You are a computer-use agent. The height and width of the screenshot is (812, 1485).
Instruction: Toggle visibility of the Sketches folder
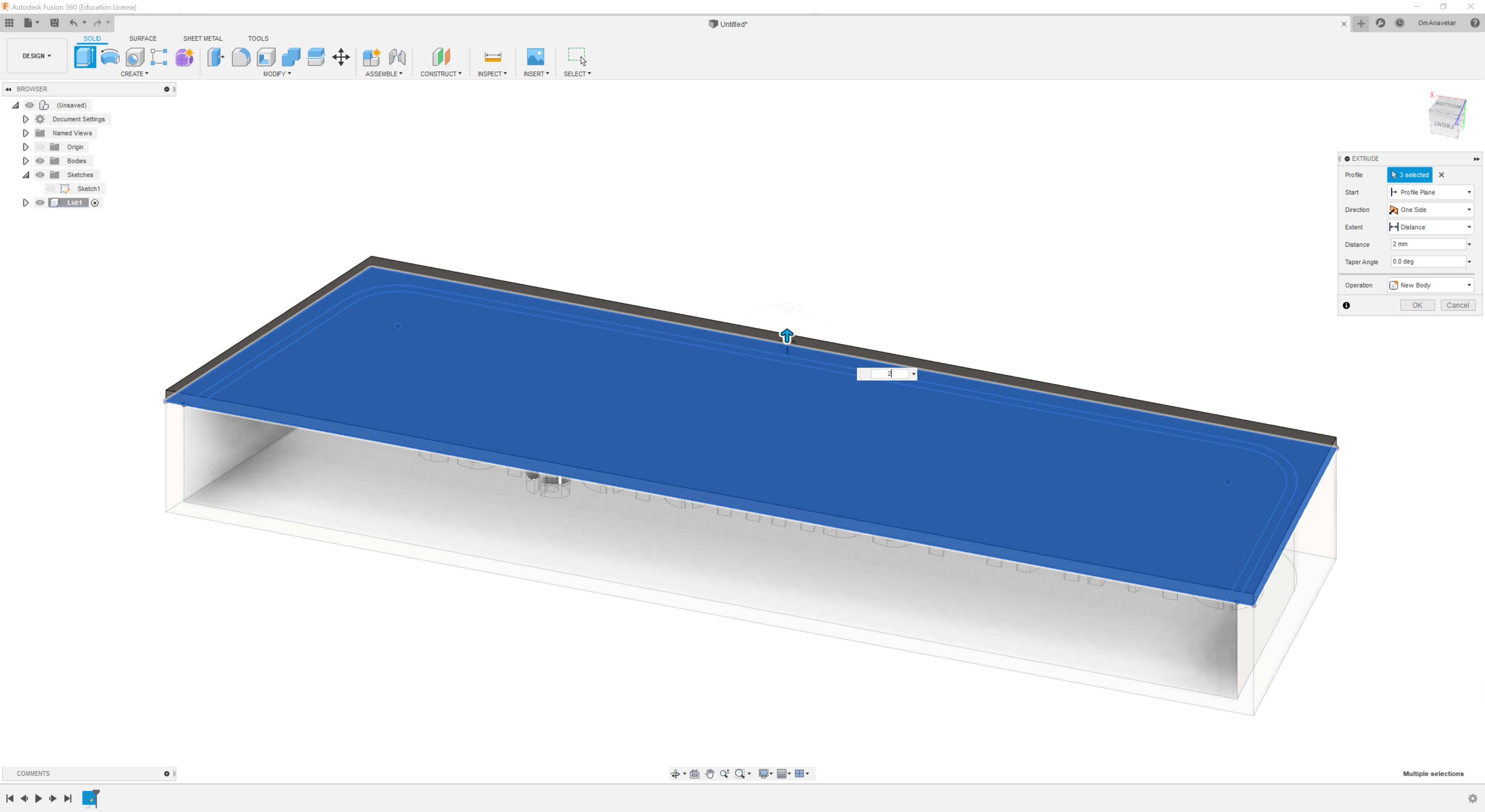[x=40, y=175]
